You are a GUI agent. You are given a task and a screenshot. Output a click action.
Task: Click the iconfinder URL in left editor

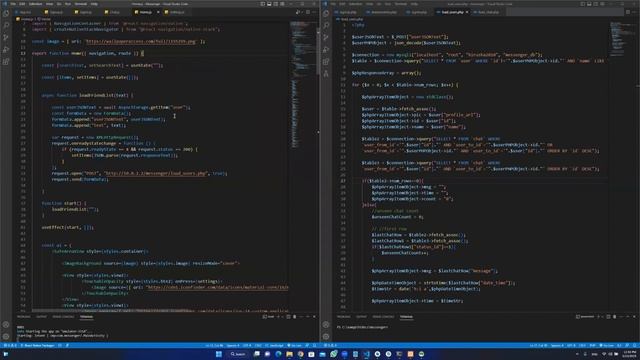point(217,287)
